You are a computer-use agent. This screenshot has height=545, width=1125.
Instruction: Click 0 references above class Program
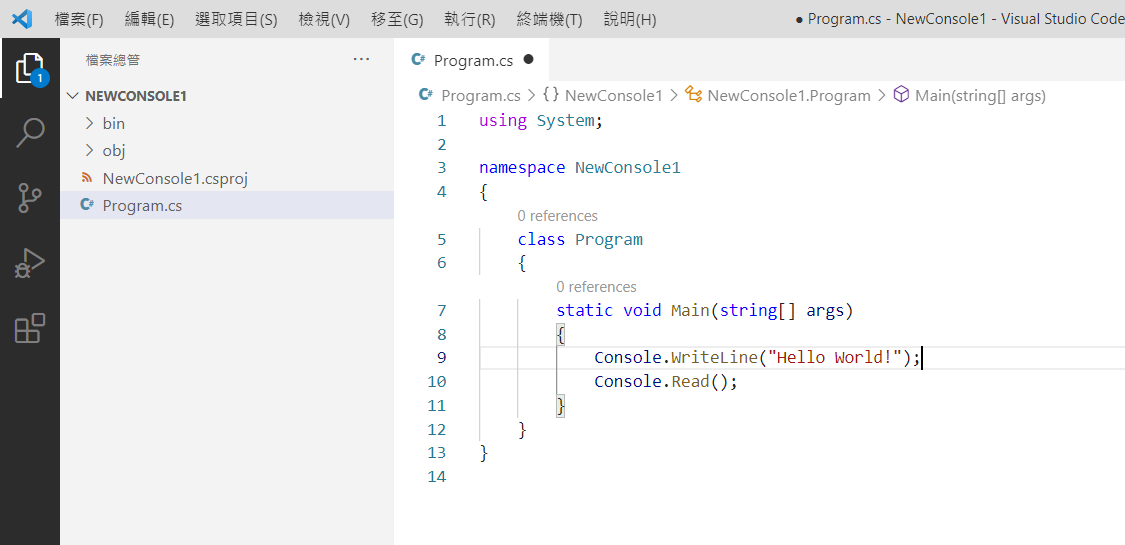(557, 216)
